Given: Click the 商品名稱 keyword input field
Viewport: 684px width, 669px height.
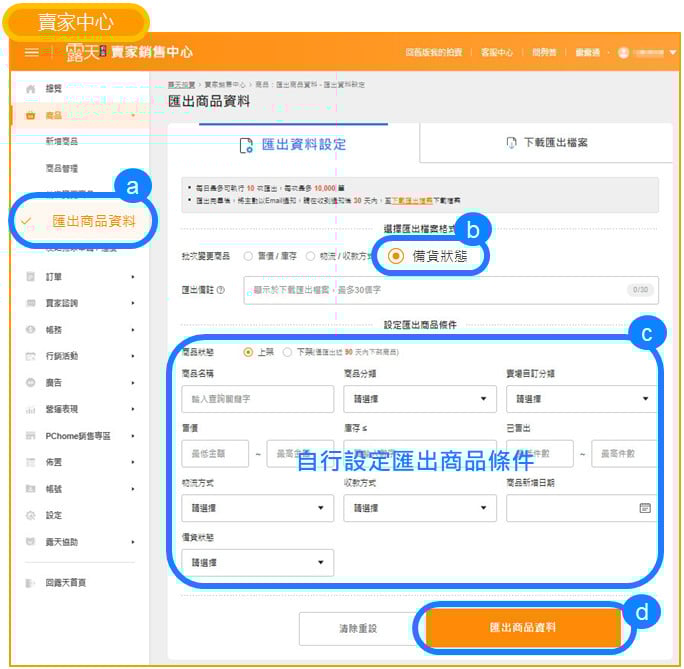Looking at the screenshot, I should tap(257, 399).
